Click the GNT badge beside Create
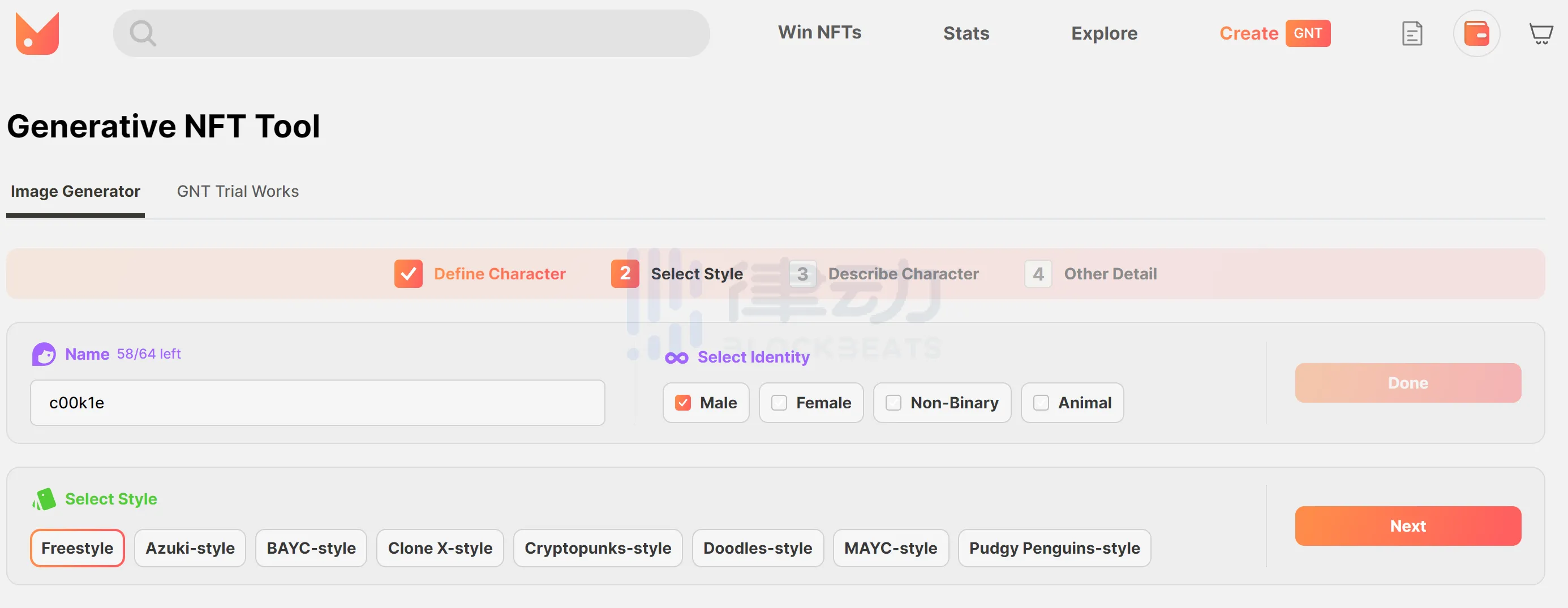This screenshot has height=608, width=1568. [1308, 33]
